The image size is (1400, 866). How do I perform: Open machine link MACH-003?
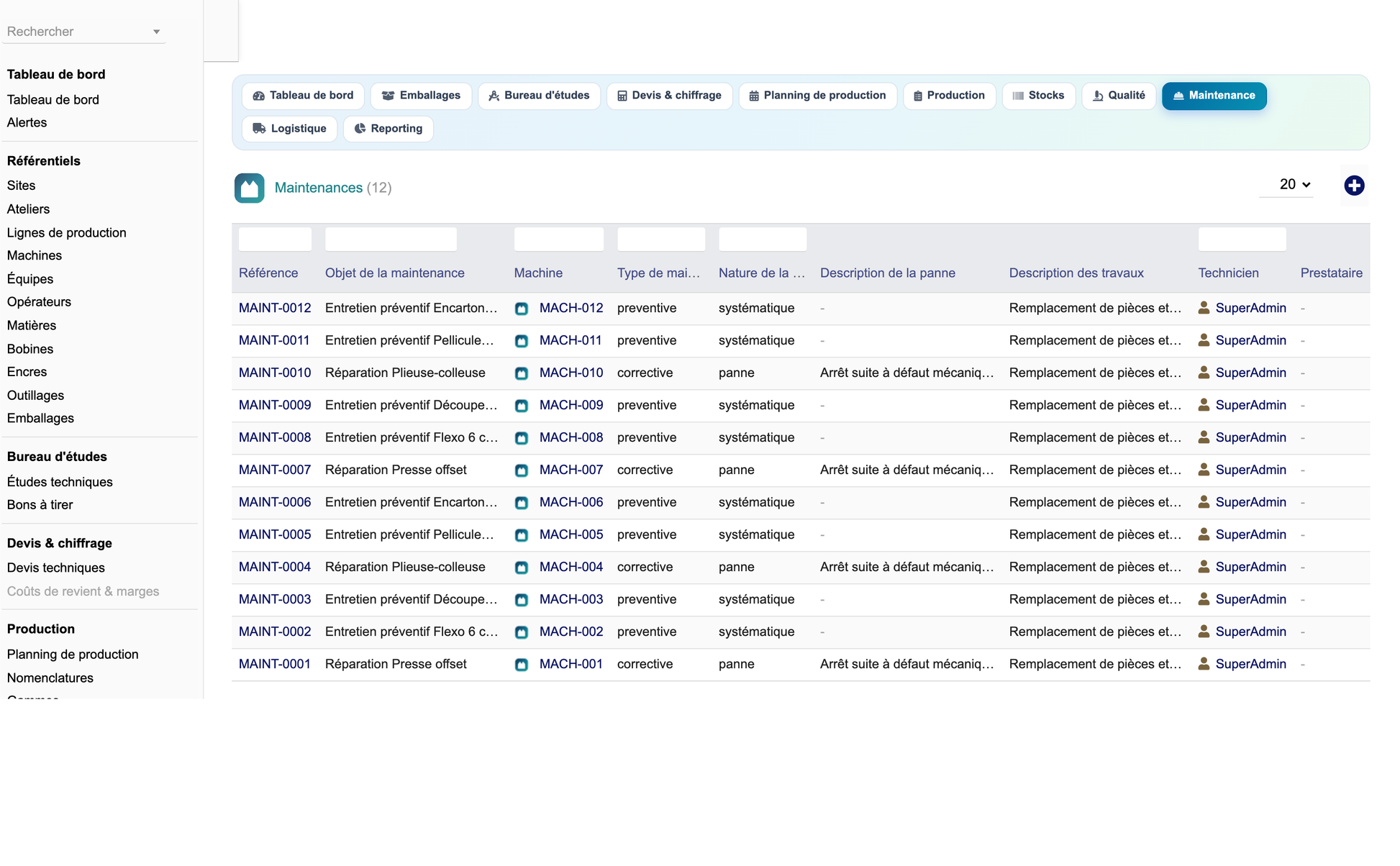point(571,599)
